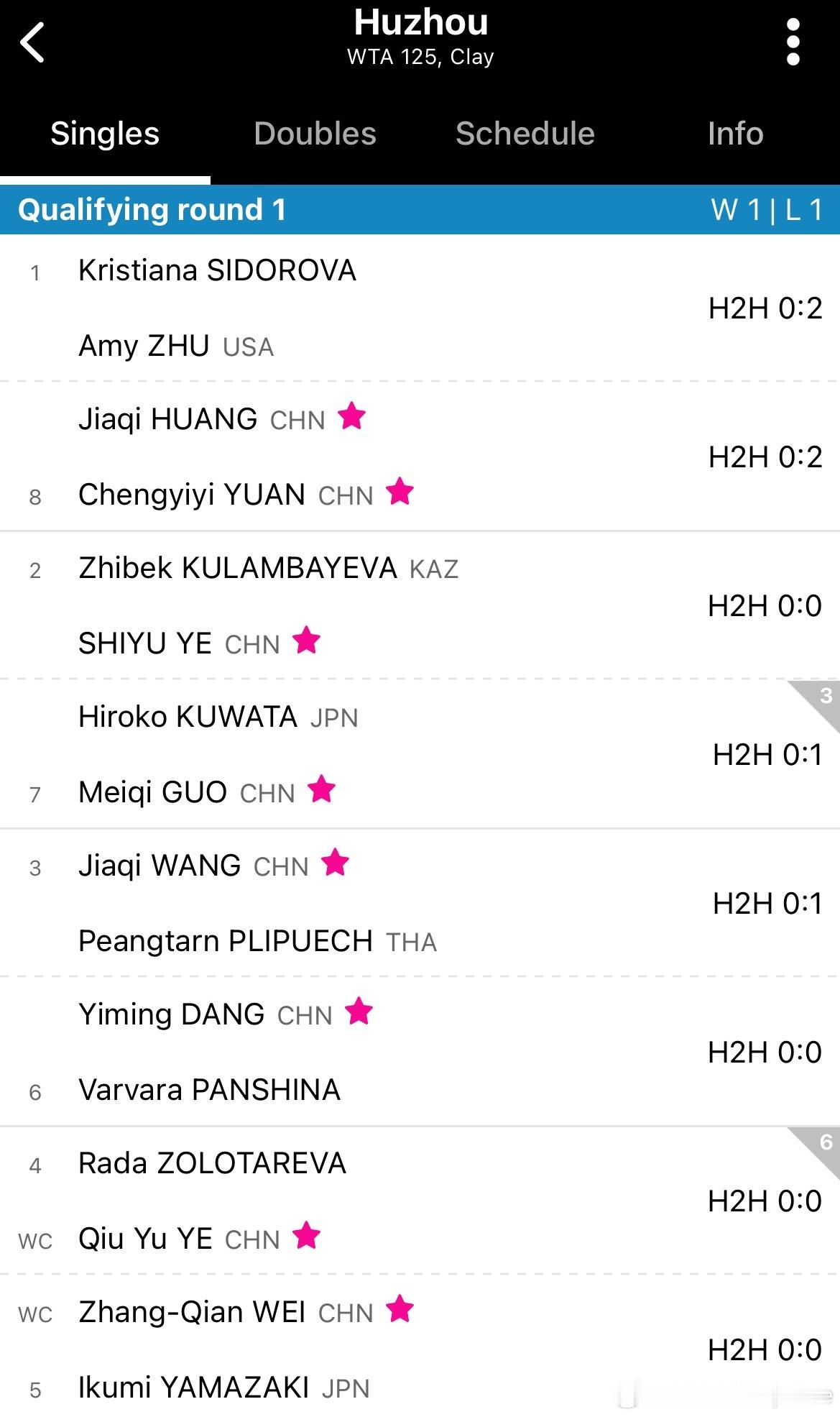Tap the star icon beside Meiqi GUO
840x1417 pixels.
click(322, 788)
